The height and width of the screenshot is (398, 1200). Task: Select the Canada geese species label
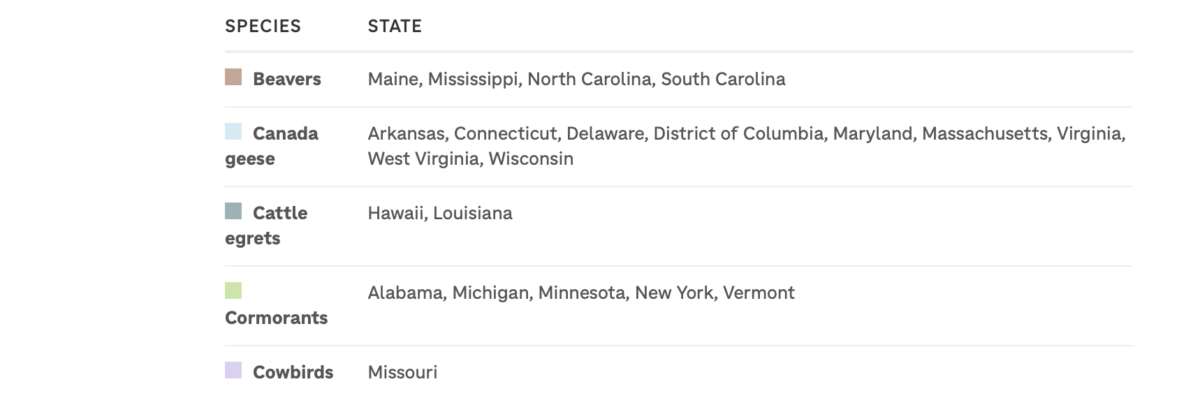coord(272,146)
